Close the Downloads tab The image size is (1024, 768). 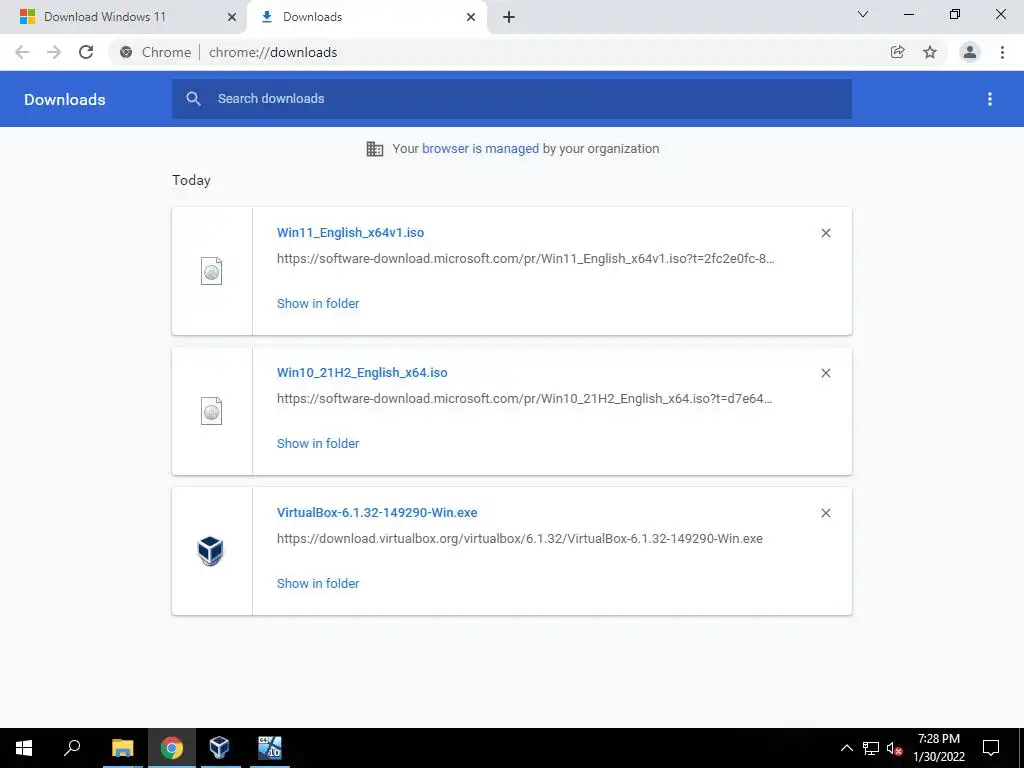[471, 17]
